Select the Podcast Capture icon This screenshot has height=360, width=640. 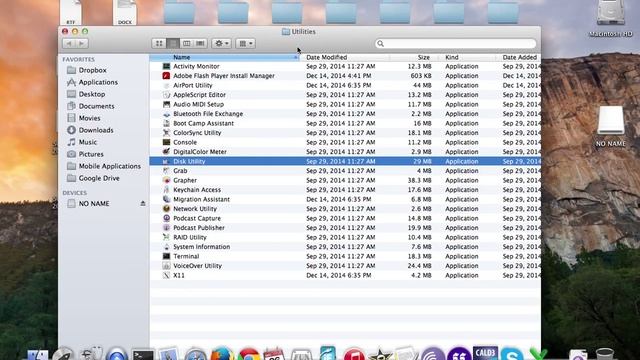point(166,218)
